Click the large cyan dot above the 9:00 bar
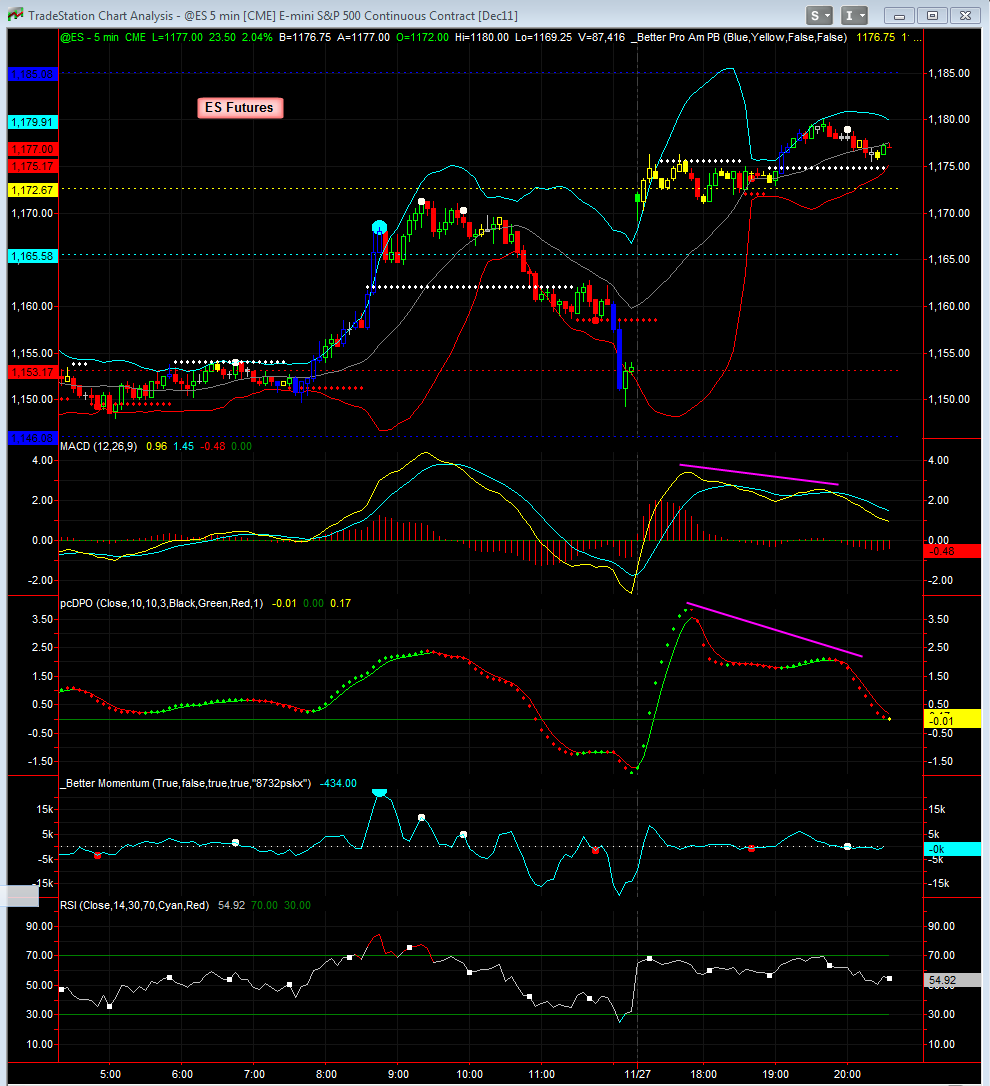 point(379,226)
